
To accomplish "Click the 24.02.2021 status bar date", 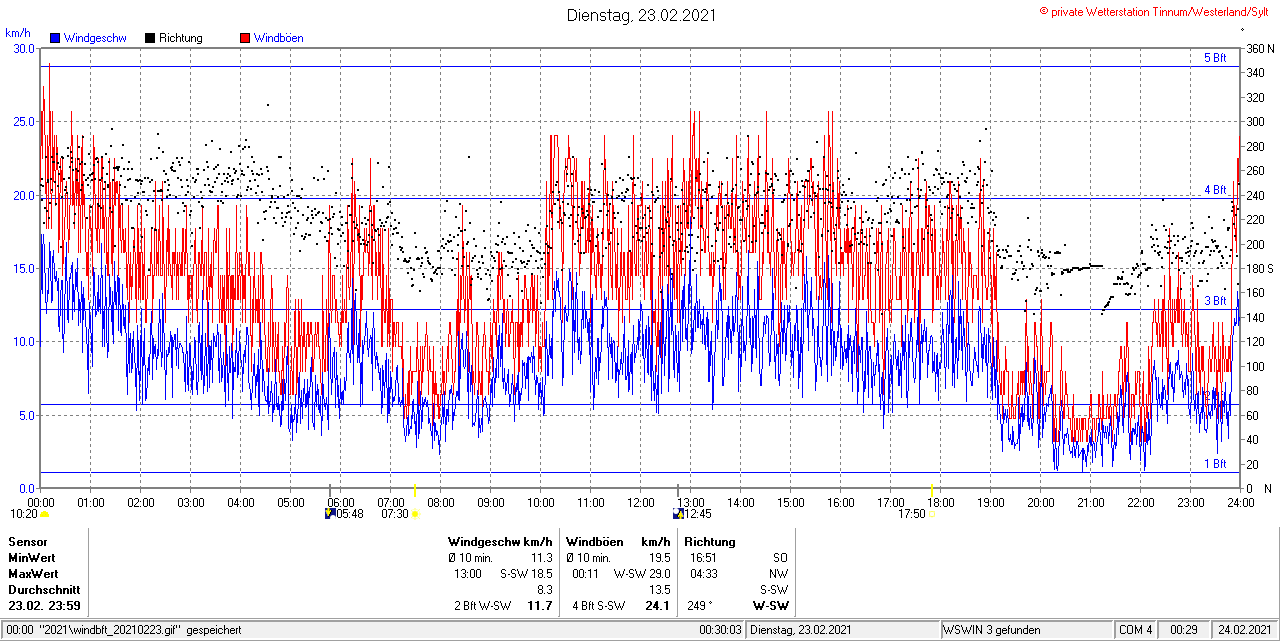I will [1244, 630].
